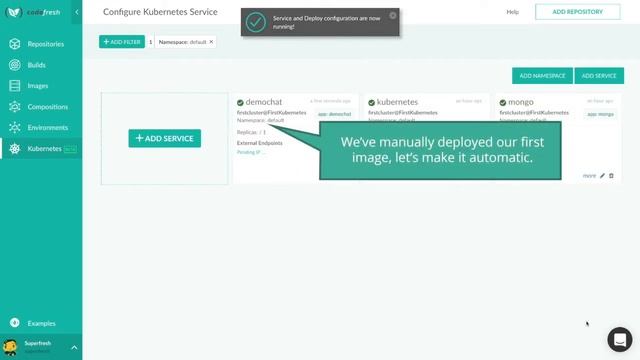Image resolution: width=640 pixels, height=360 pixels.
Task: Click the Environments icon
Action: tap(15, 127)
